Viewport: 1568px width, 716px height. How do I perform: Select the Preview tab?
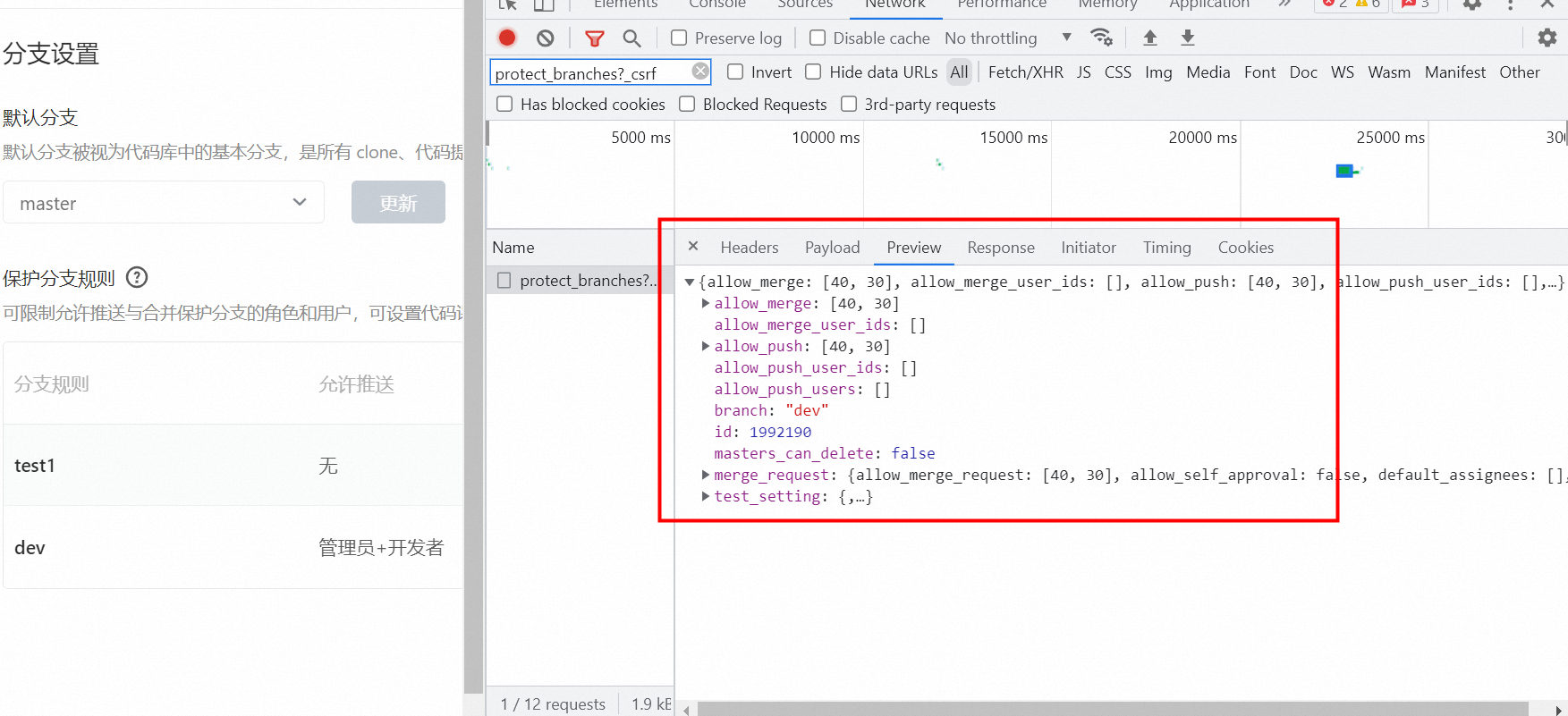point(913,248)
